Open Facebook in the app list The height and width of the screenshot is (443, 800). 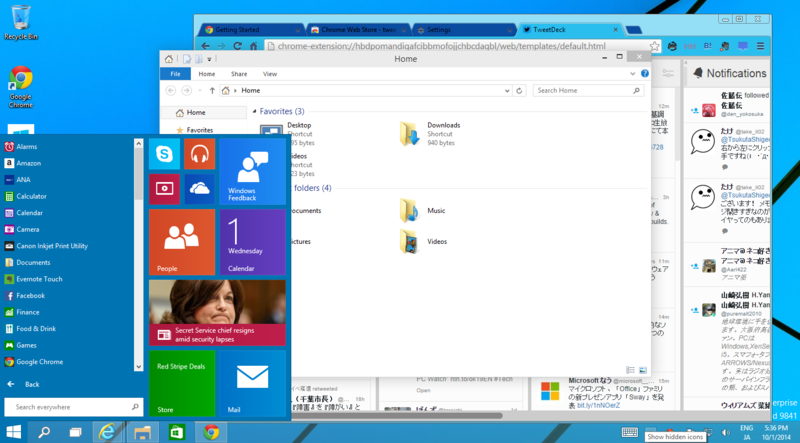[31, 296]
